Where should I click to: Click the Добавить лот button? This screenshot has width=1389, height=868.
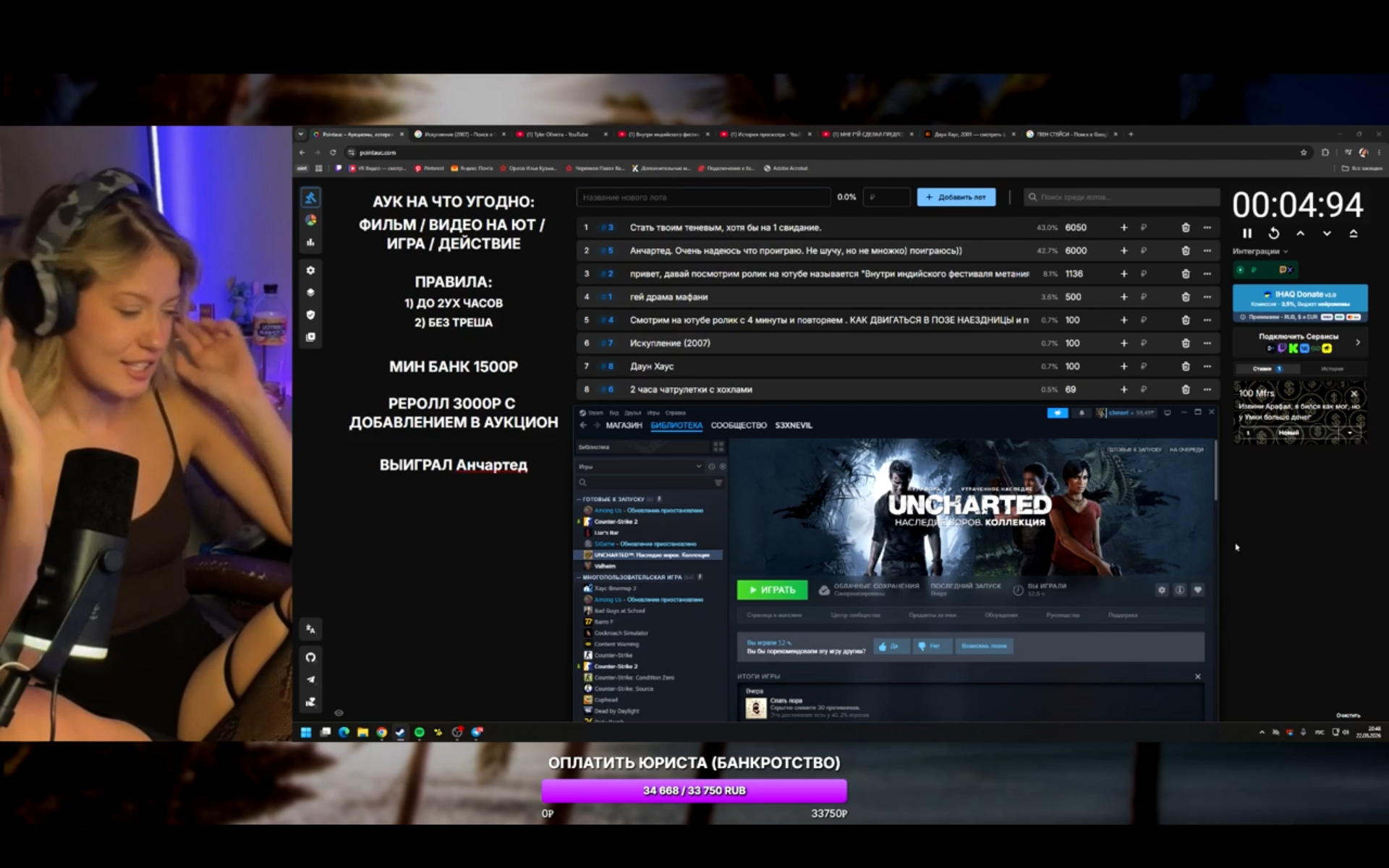click(956, 197)
